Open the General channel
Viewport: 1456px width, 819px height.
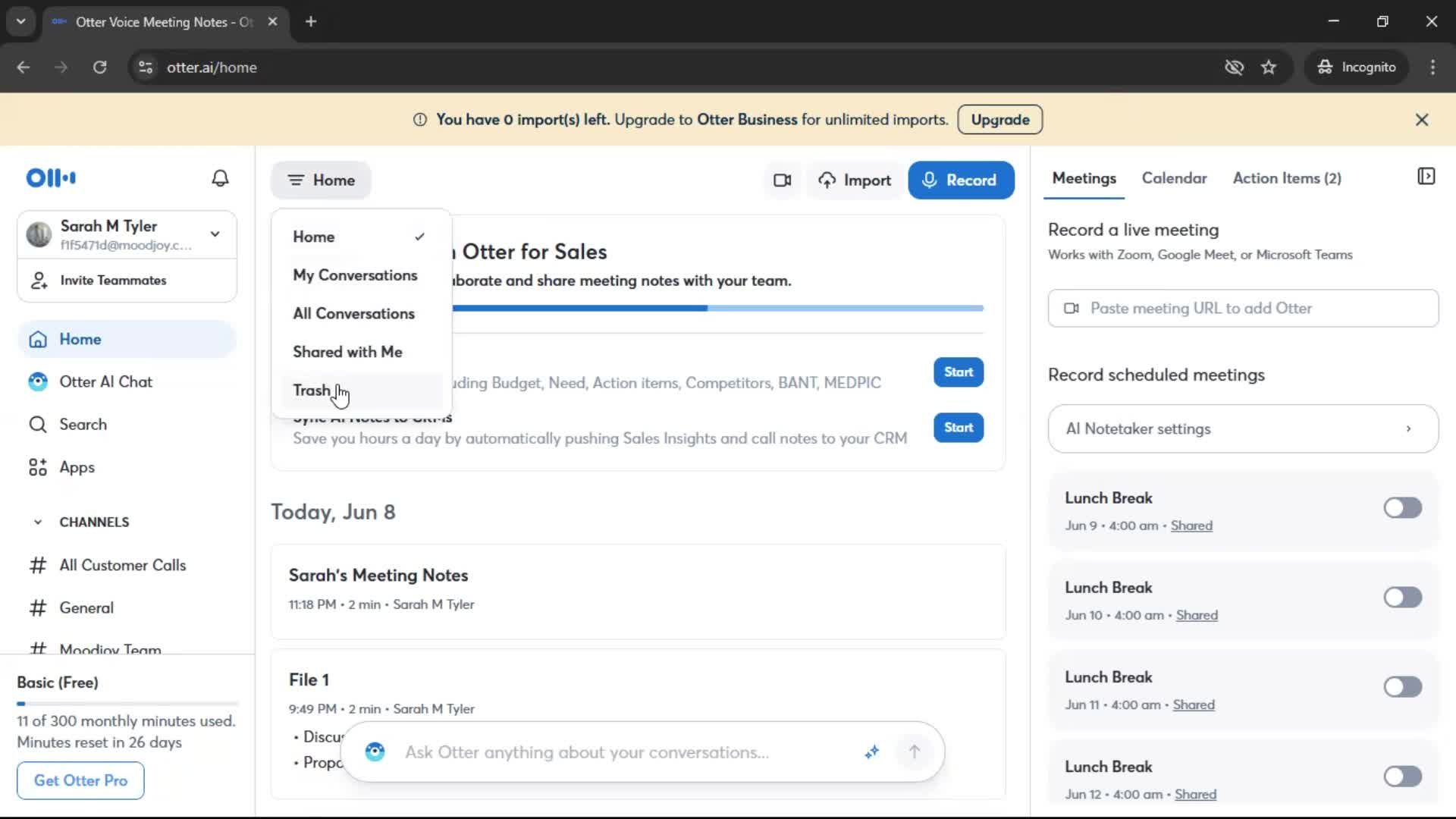pos(127,608)
